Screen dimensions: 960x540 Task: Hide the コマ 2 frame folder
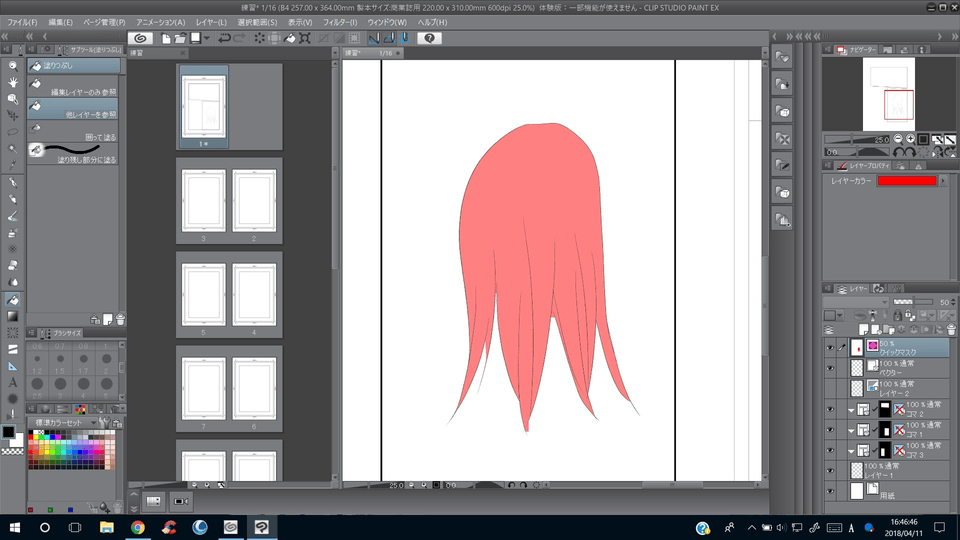pos(830,409)
